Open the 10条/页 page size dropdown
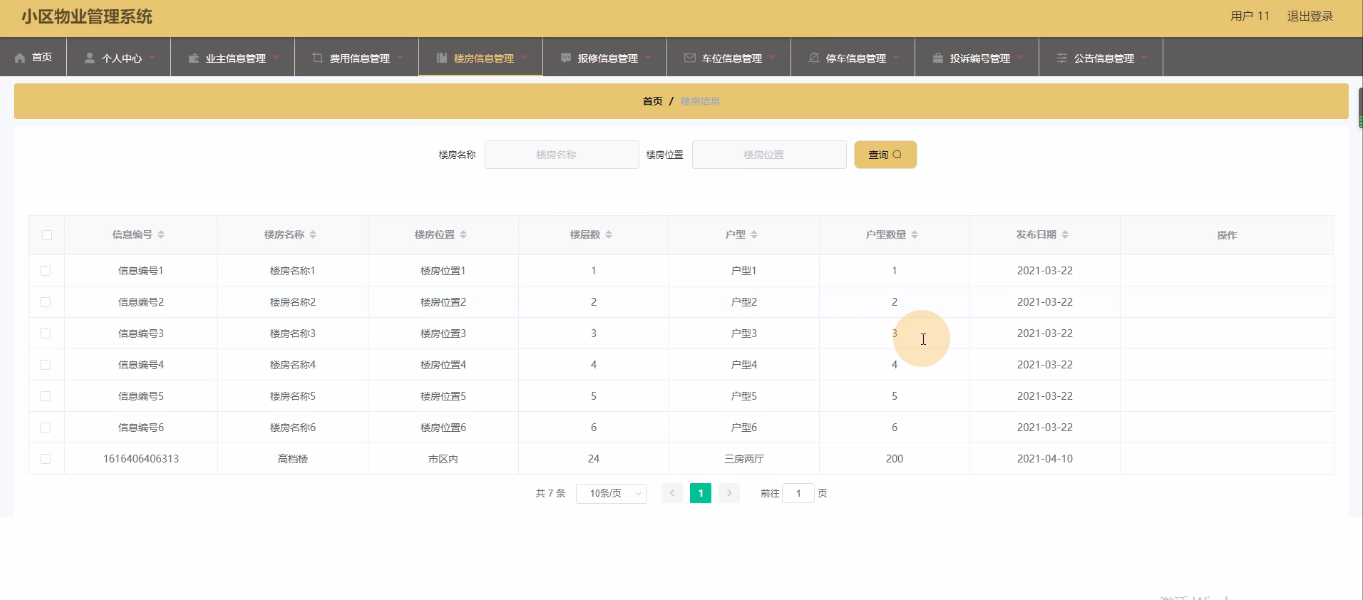1363x600 pixels. (611, 493)
